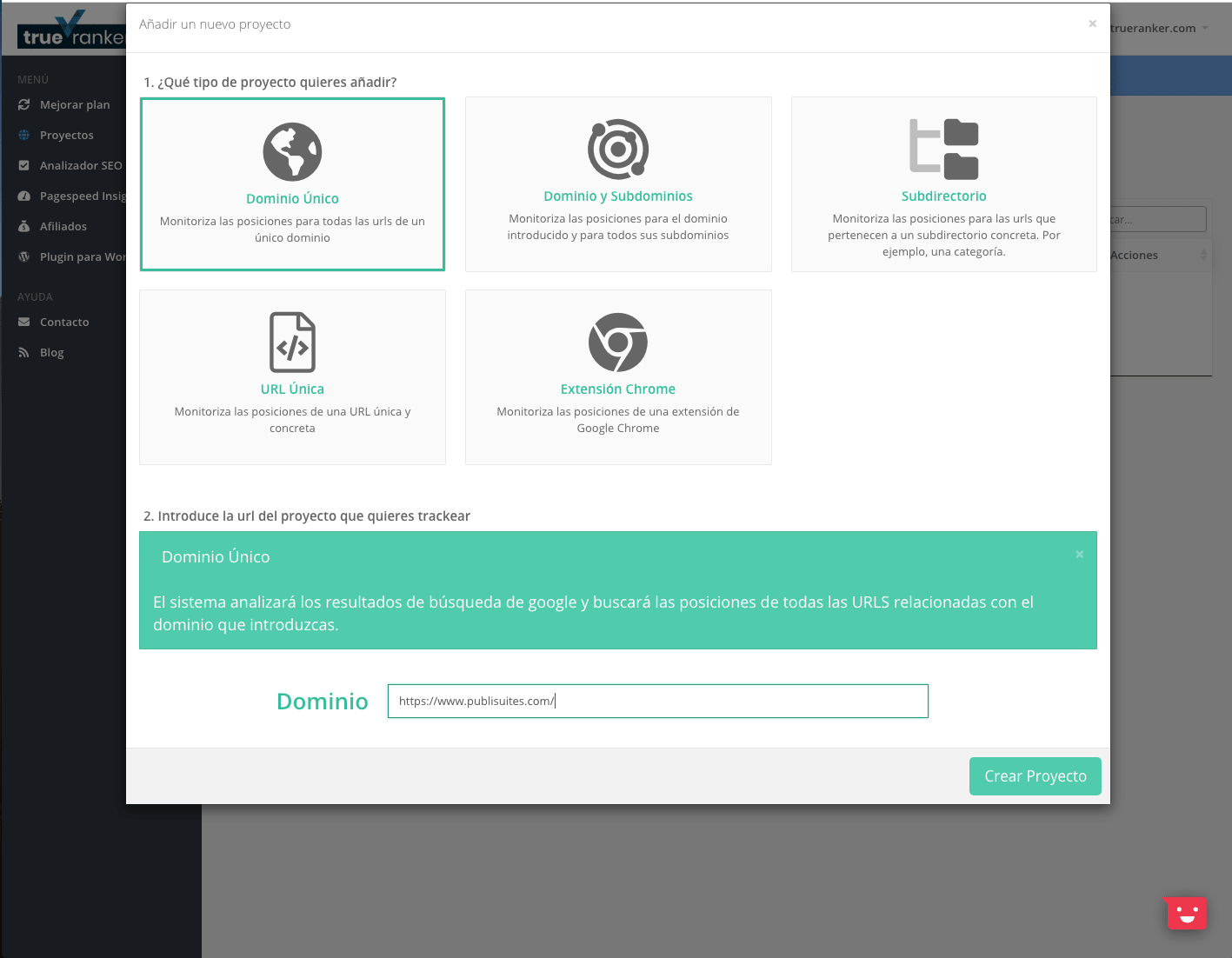Open Mejorar plan from the sidebar menu

75,104
